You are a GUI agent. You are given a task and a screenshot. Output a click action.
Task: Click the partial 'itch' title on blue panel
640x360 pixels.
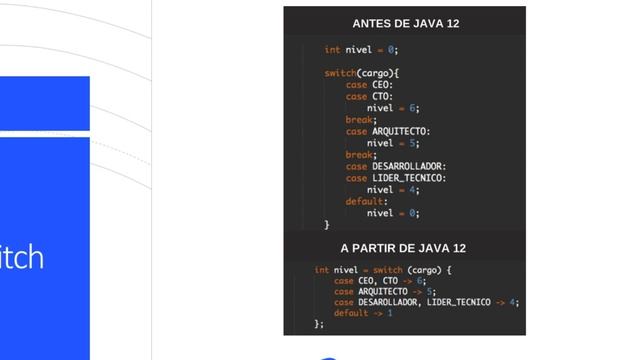click(x=22, y=257)
